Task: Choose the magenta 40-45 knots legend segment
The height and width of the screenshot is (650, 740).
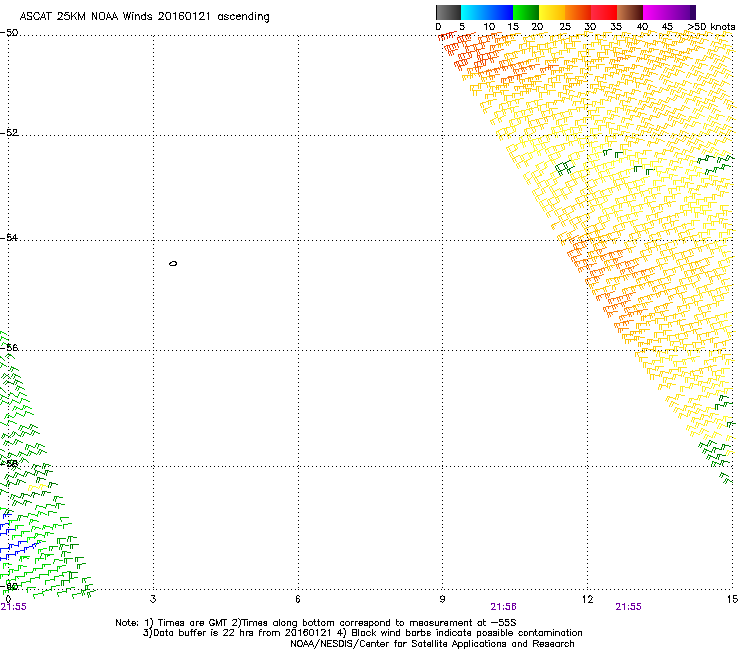Action: [x=656, y=12]
